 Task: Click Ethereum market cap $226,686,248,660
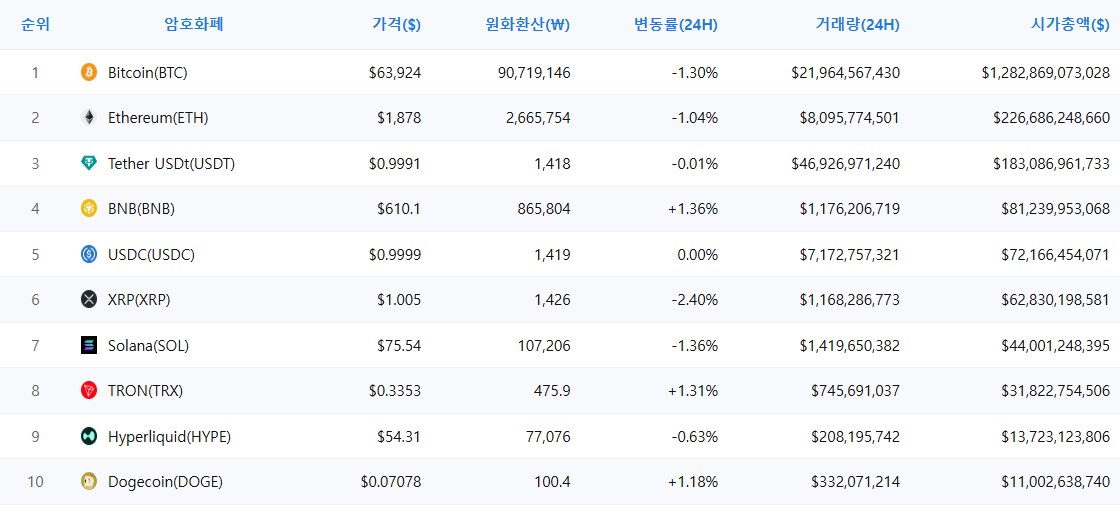[1051, 118]
